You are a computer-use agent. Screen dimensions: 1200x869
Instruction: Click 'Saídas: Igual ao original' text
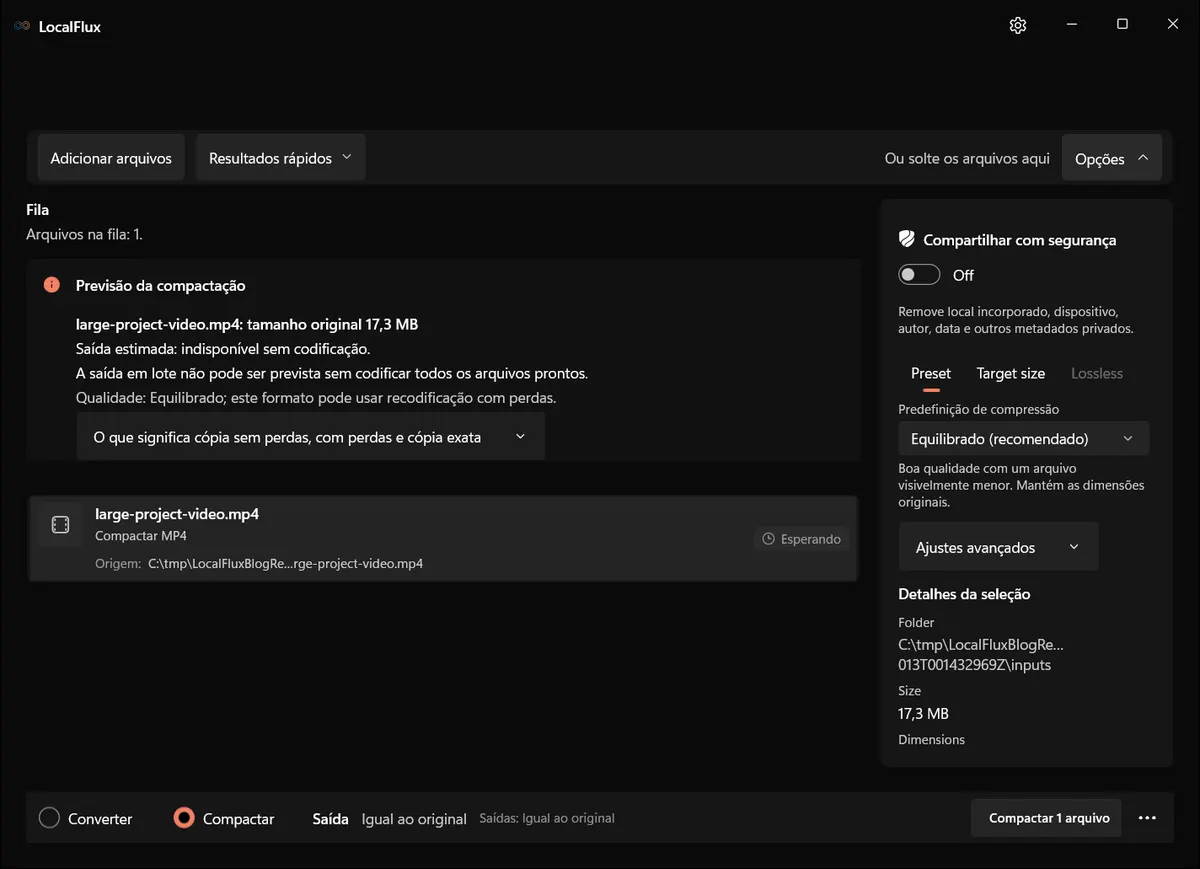click(x=547, y=818)
